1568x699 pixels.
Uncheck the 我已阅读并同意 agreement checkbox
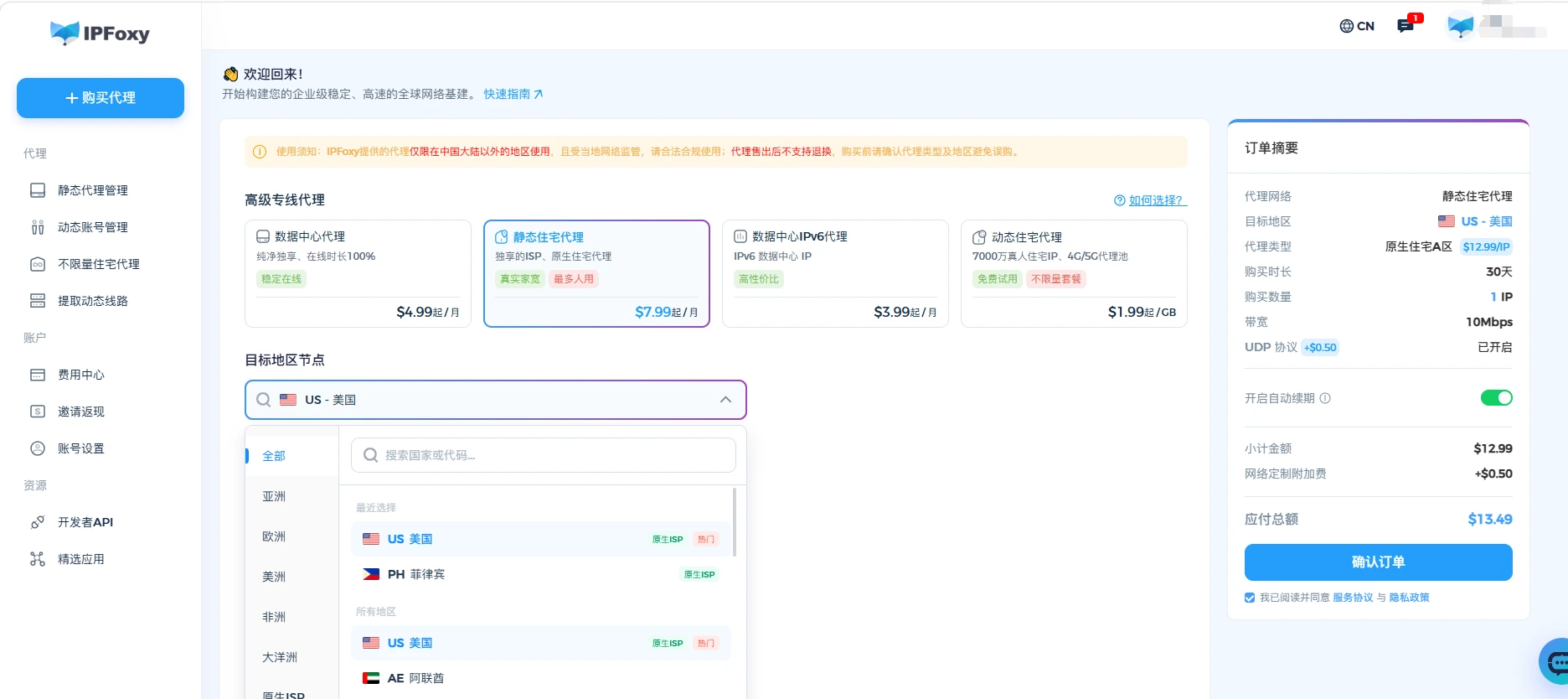1250,598
